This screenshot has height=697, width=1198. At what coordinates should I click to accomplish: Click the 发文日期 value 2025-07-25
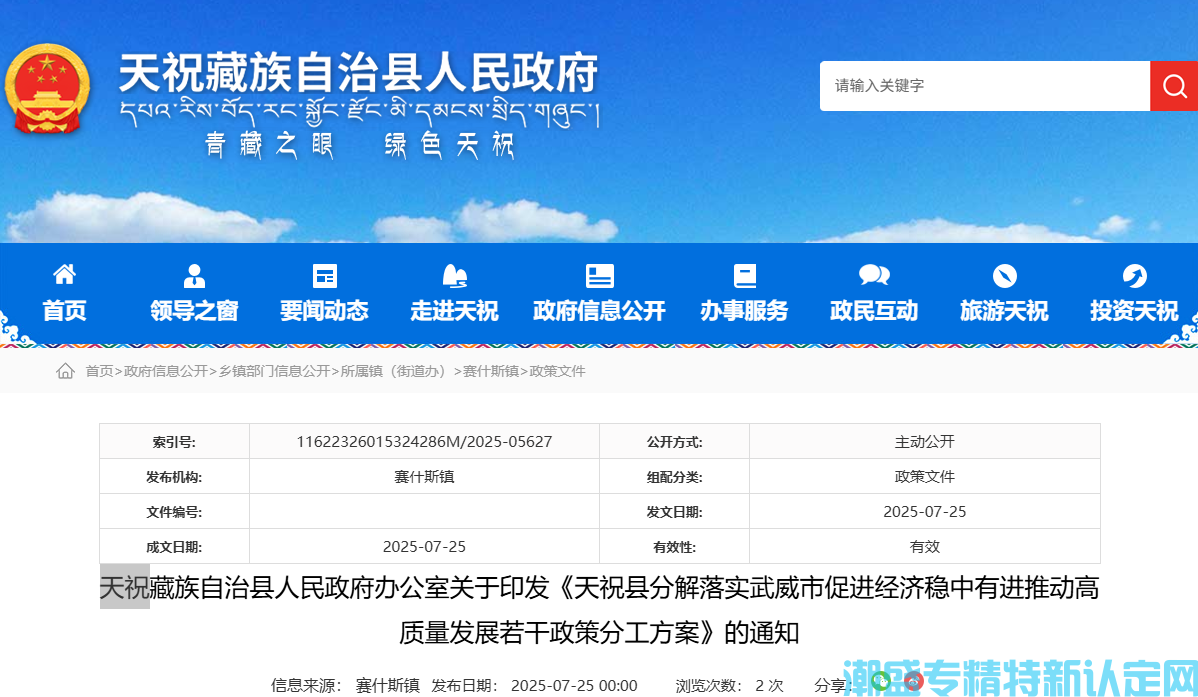click(924, 512)
